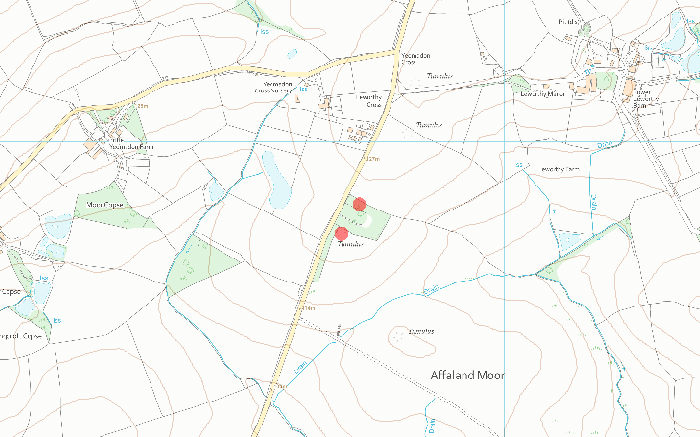700x437 pixels.
Task: Select the Lewarthy Cross label
Action: pyautogui.click(x=370, y=100)
